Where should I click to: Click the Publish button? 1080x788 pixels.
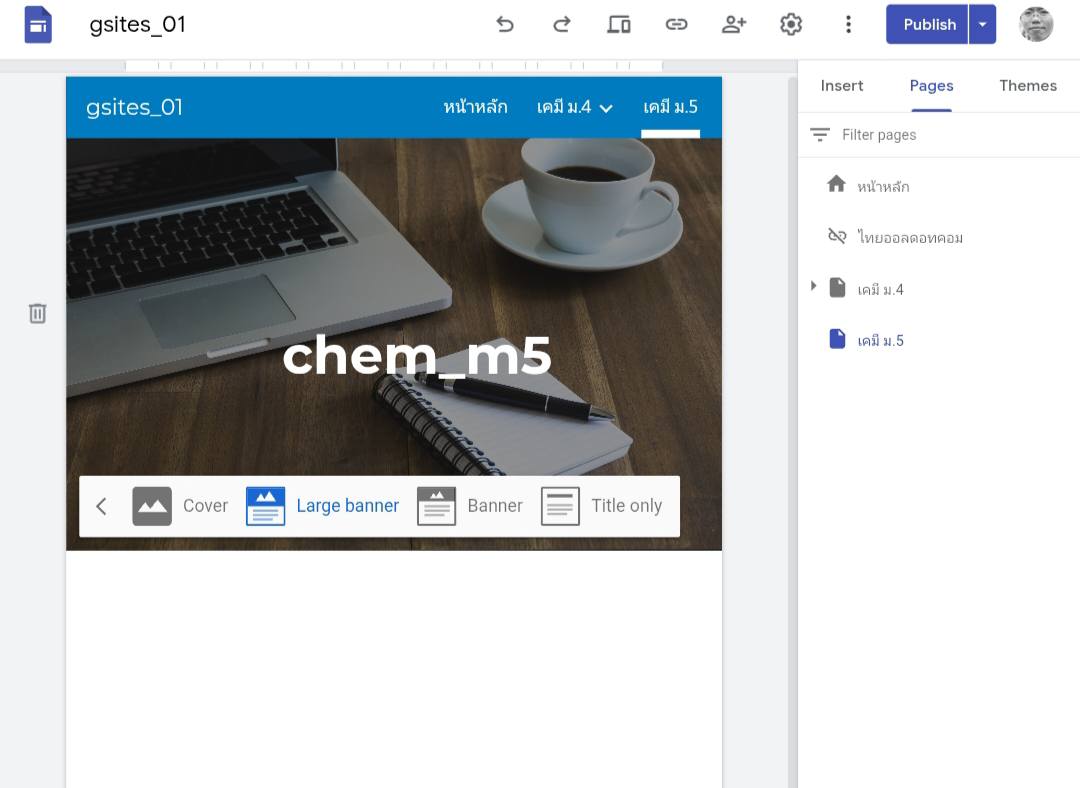pyautogui.click(x=928, y=25)
